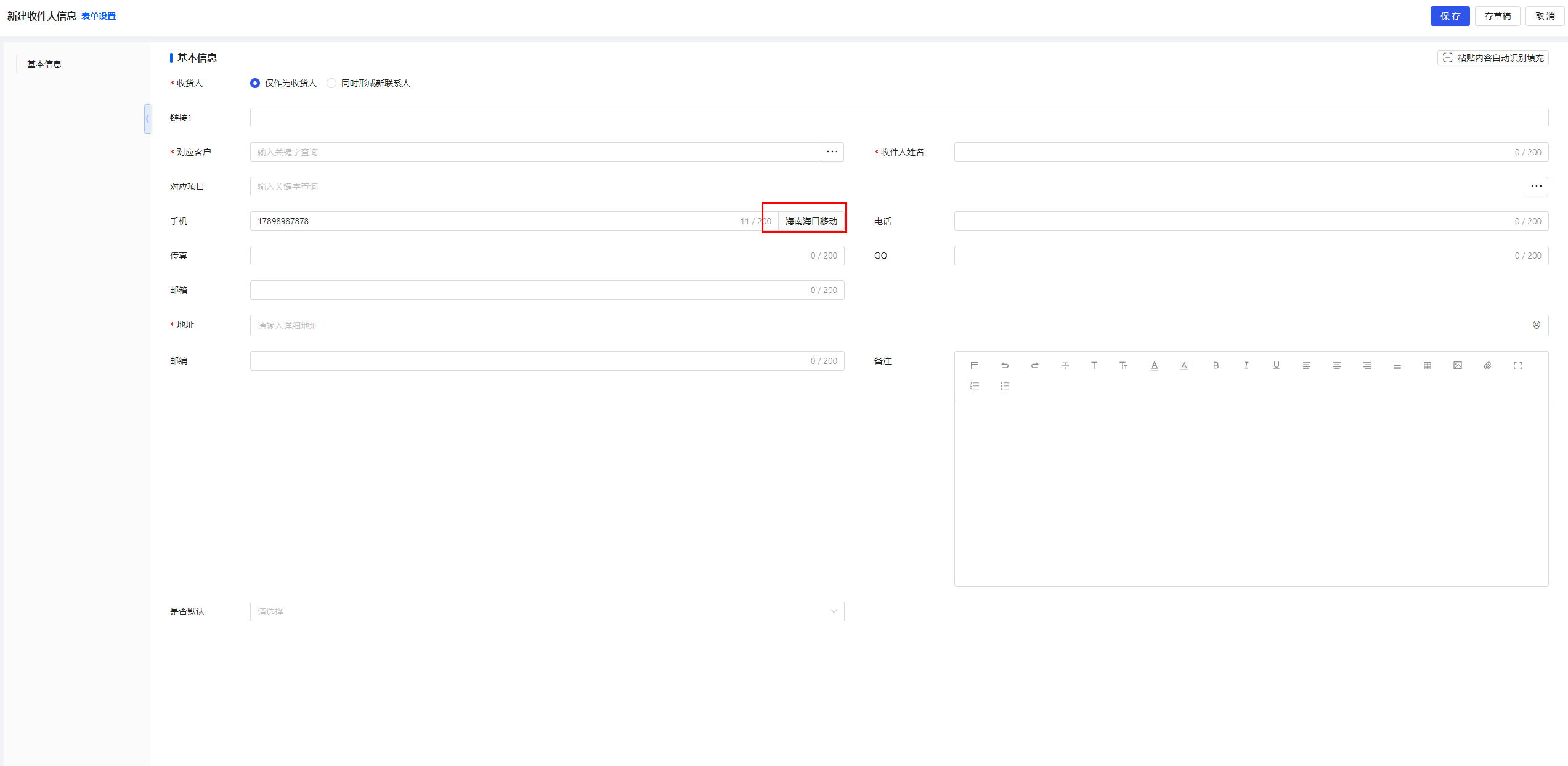Collapse the left sidebar with arrow handle

click(x=147, y=119)
